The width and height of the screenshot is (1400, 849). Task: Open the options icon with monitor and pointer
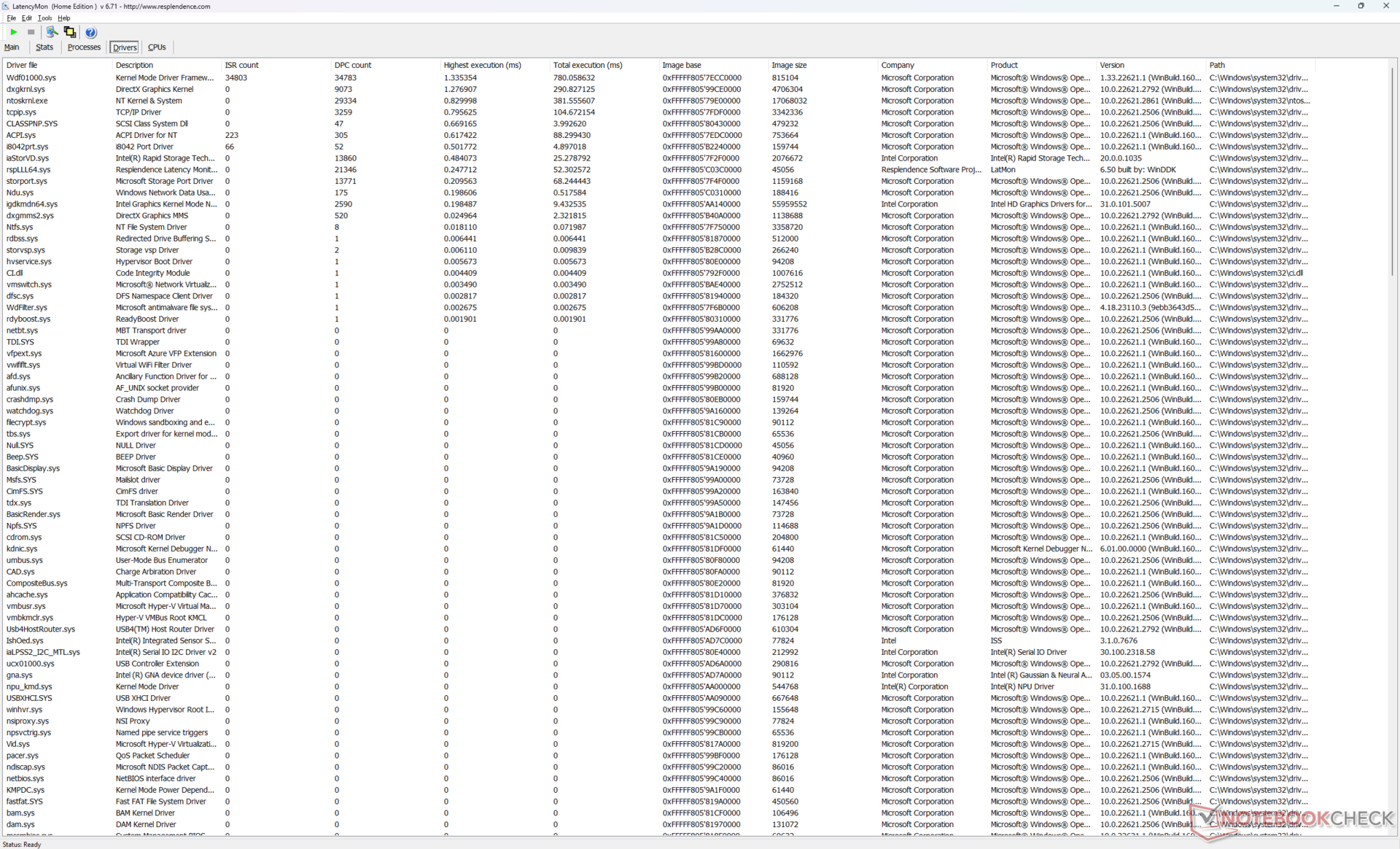(x=52, y=32)
